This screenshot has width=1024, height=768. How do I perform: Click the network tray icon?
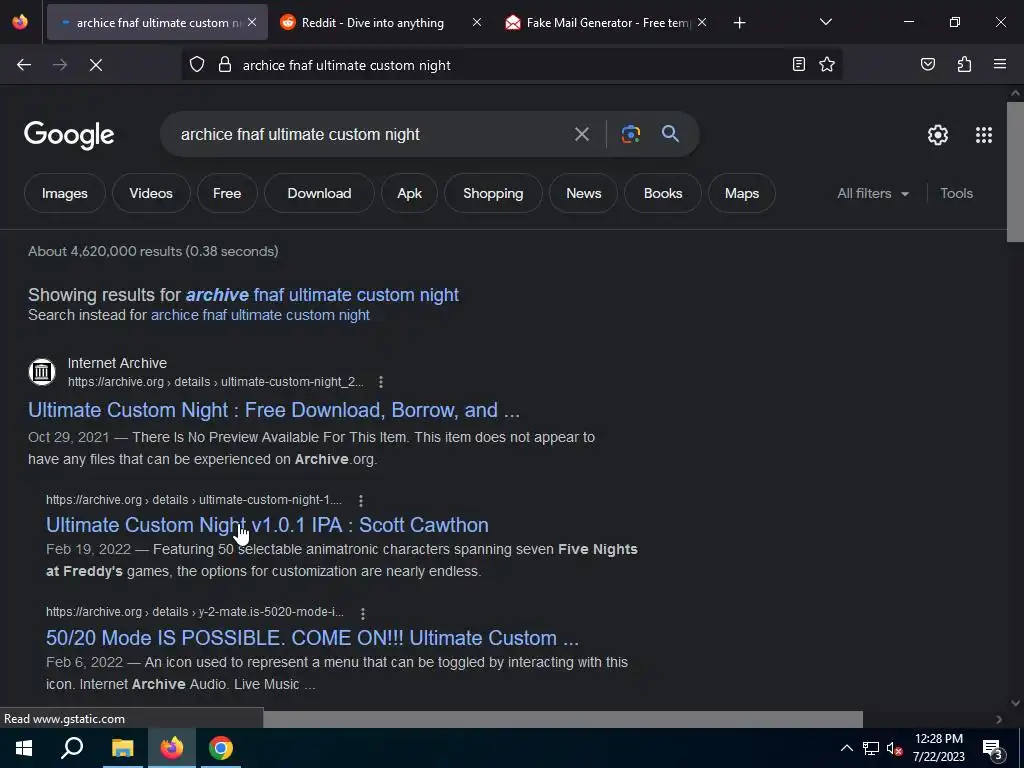coord(871,748)
